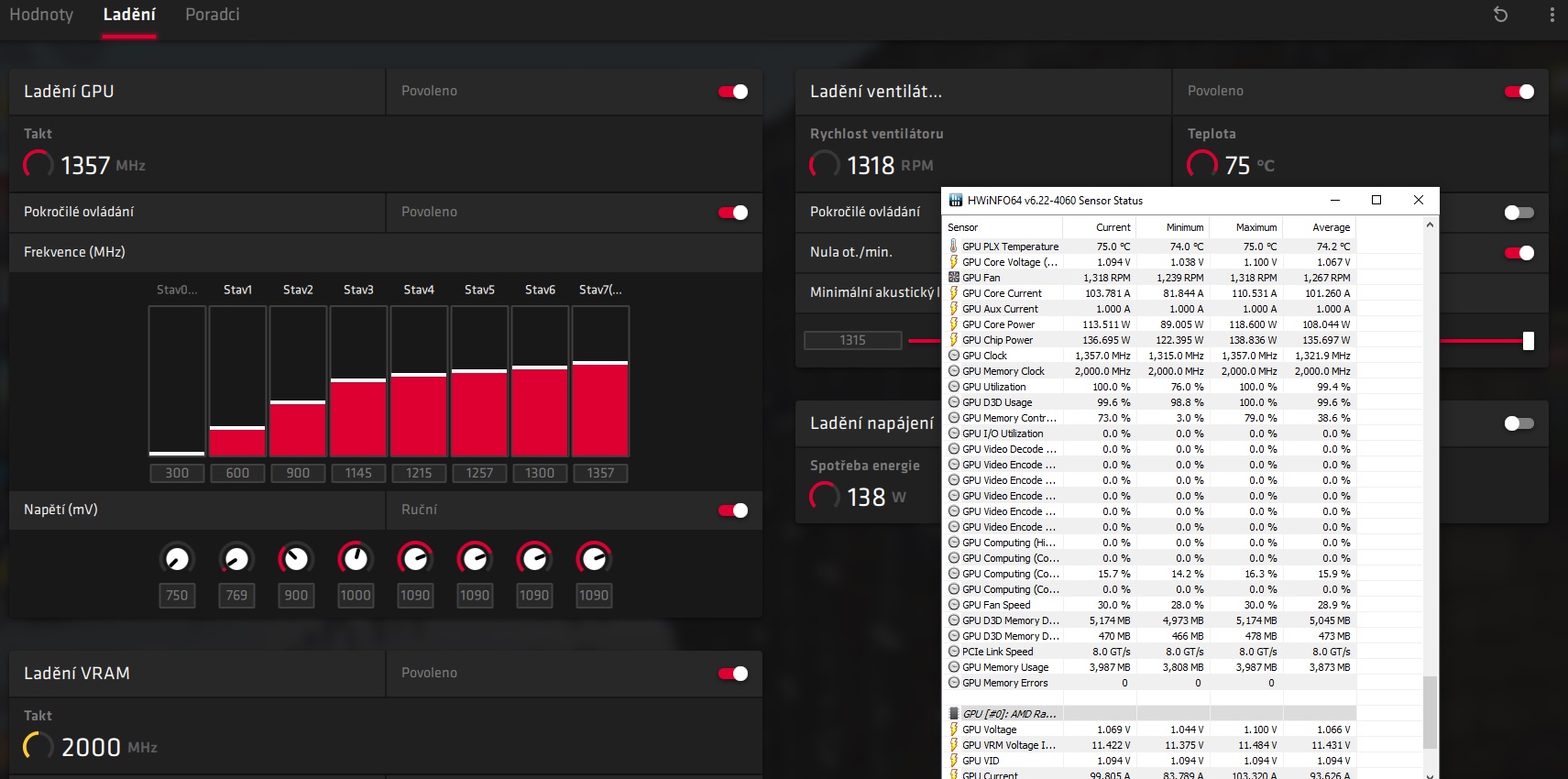Enable the Ladění napájení toggle
The height and width of the screenshot is (779, 1568).
1519,423
